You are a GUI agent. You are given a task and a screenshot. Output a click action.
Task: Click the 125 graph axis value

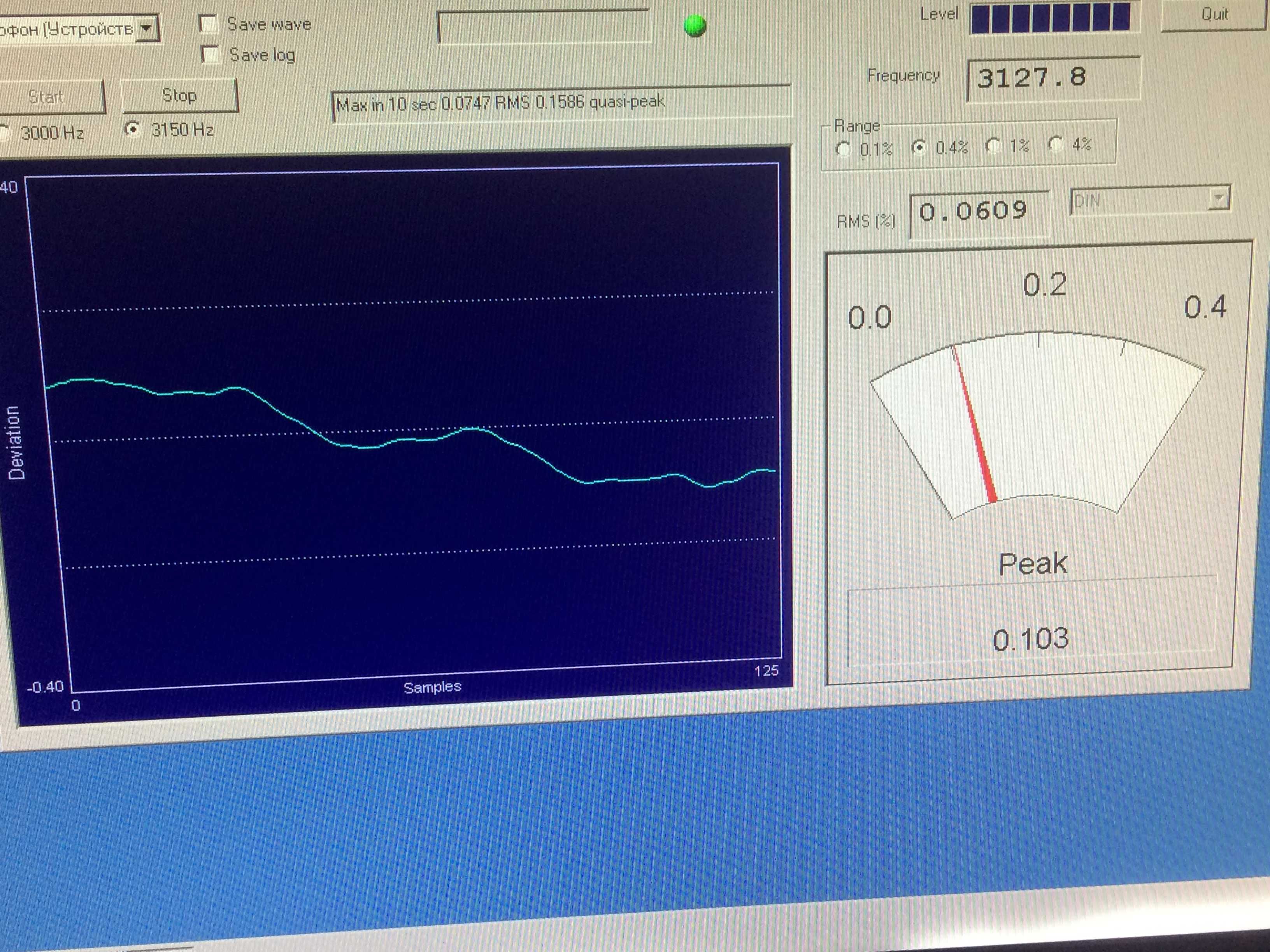coord(767,670)
